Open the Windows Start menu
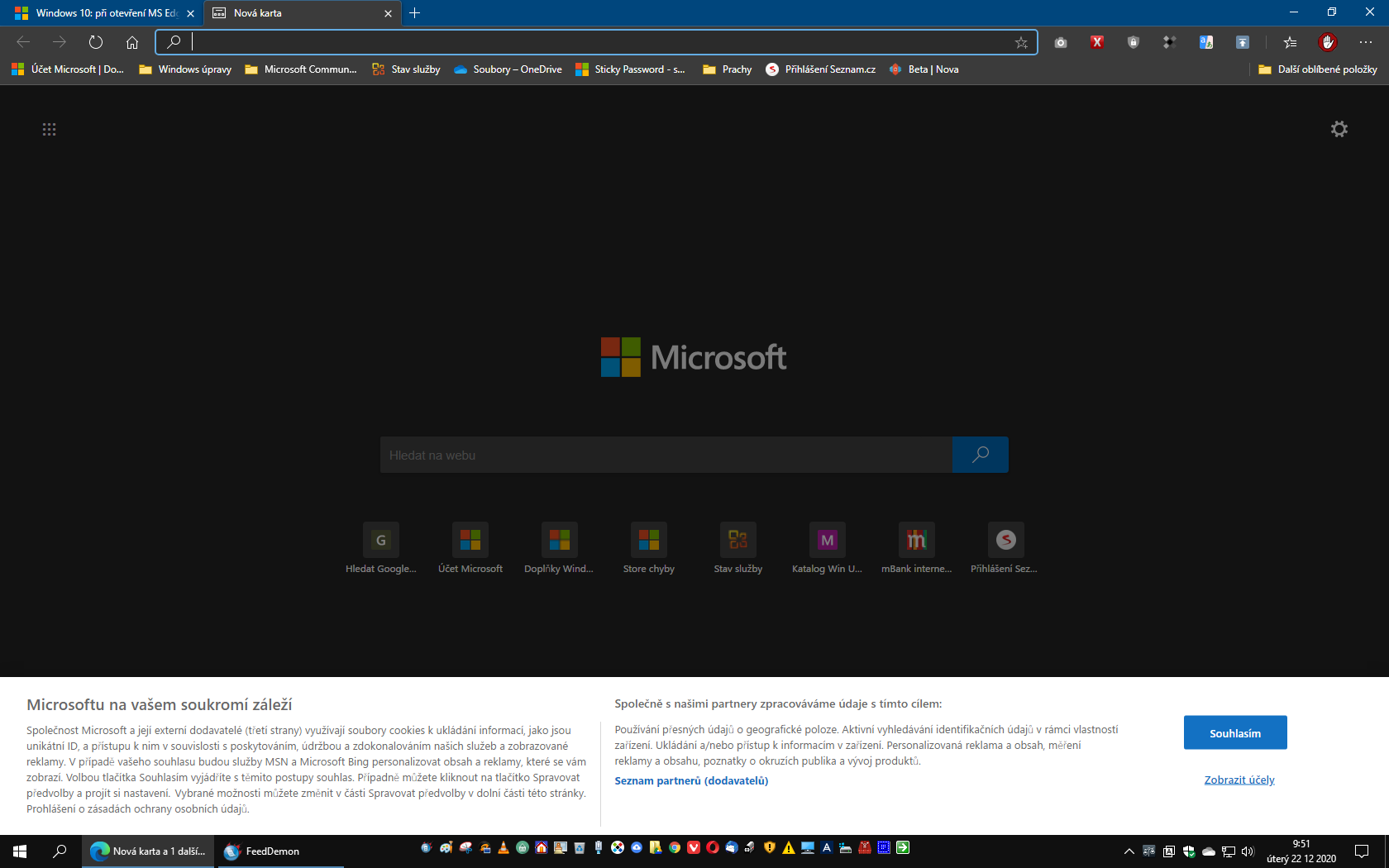This screenshot has height=868, width=1389. (x=20, y=851)
